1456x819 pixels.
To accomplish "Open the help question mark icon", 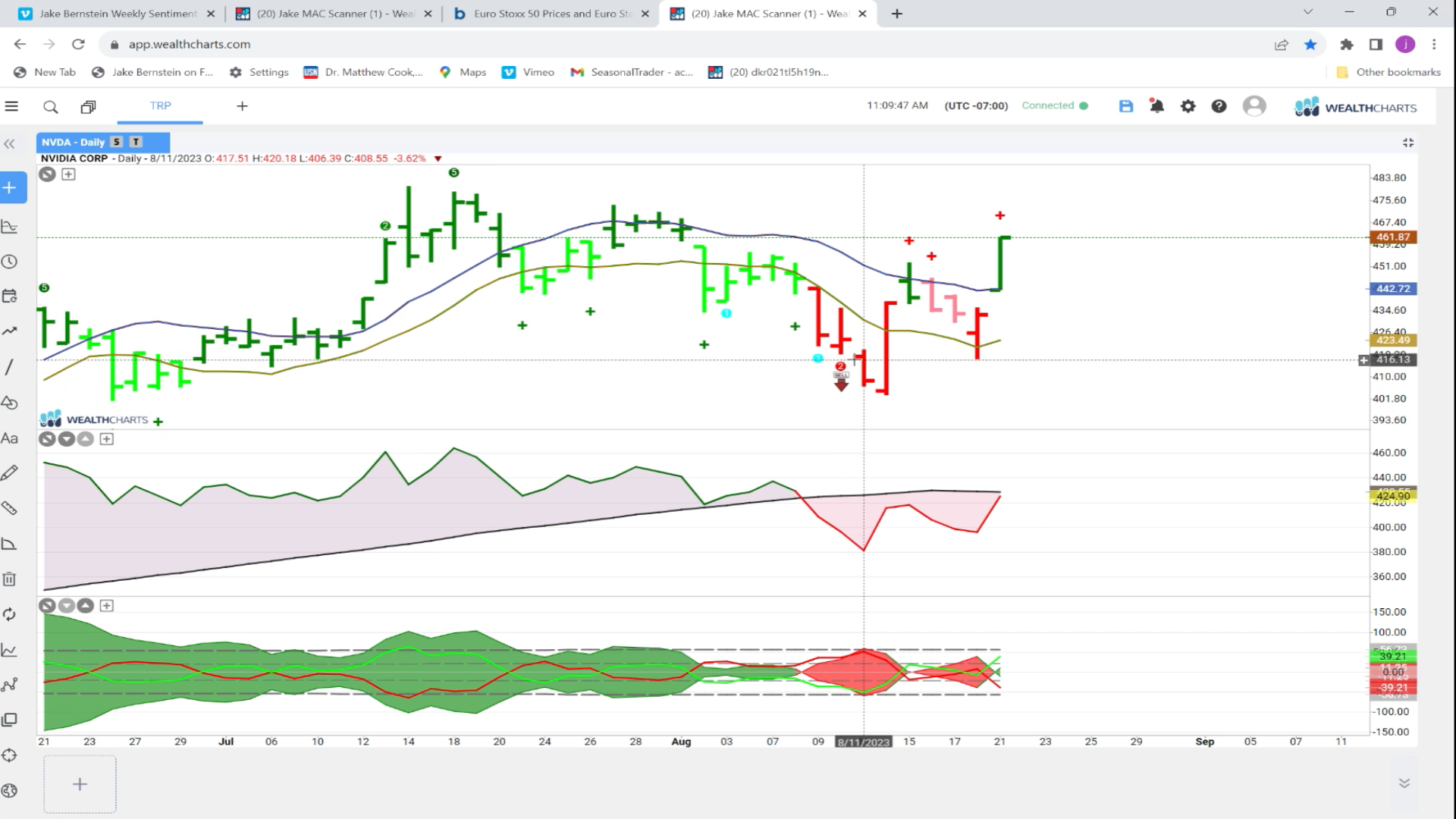I will click(x=1219, y=107).
